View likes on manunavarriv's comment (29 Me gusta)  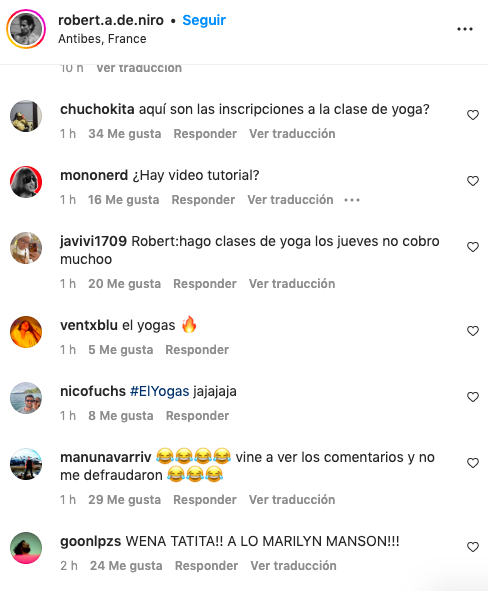pyautogui.click(x=124, y=499)
